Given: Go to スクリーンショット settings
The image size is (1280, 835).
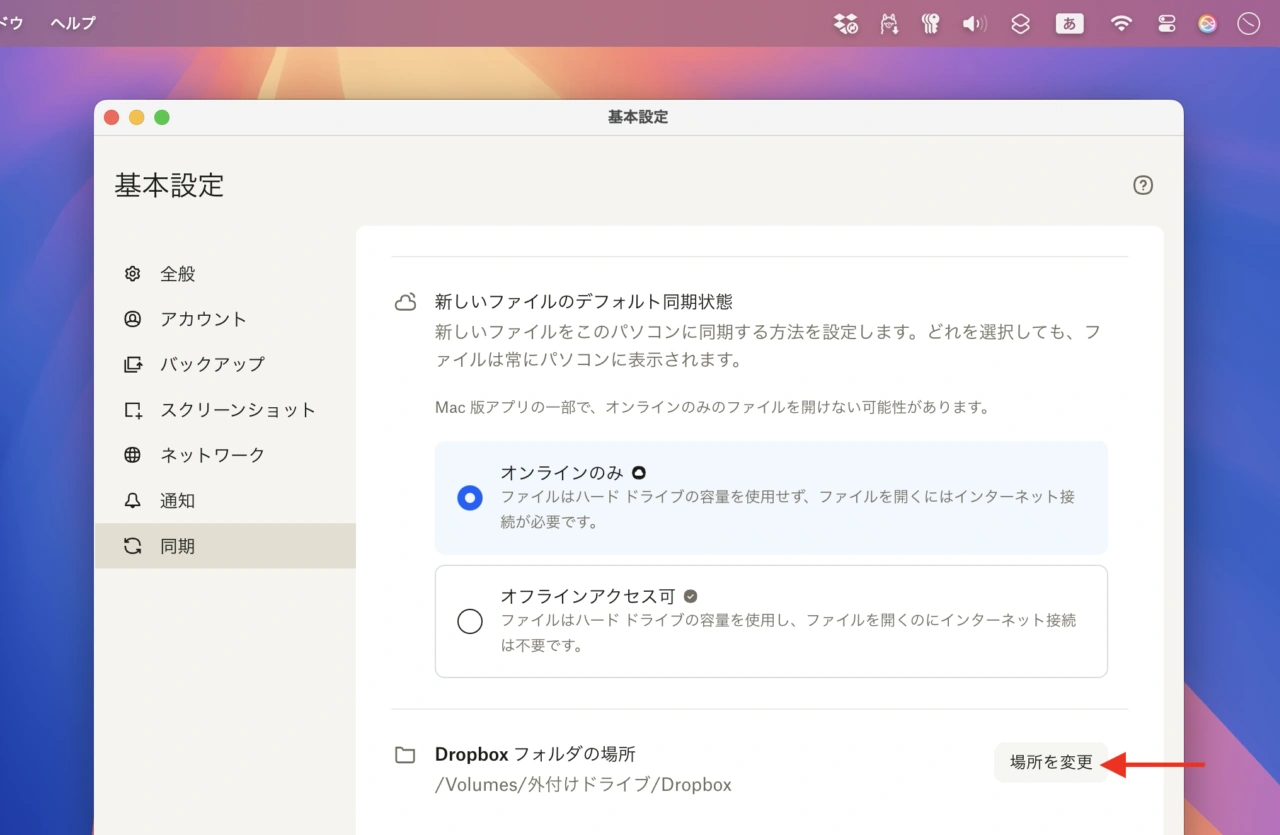Looking at the screenshot, I should (x=237, y=410).
